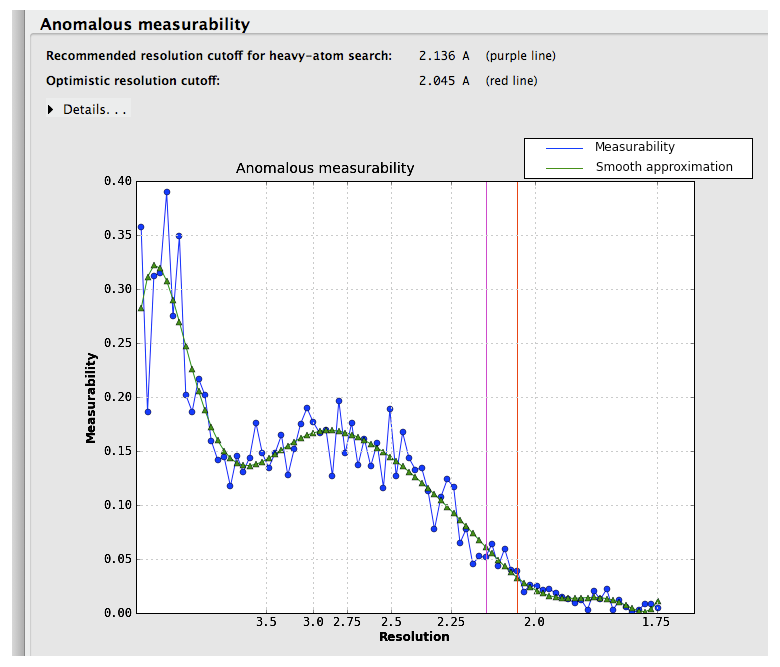
Task: Click the green Smooth approximation legend line sample
Action: point(564,167)
